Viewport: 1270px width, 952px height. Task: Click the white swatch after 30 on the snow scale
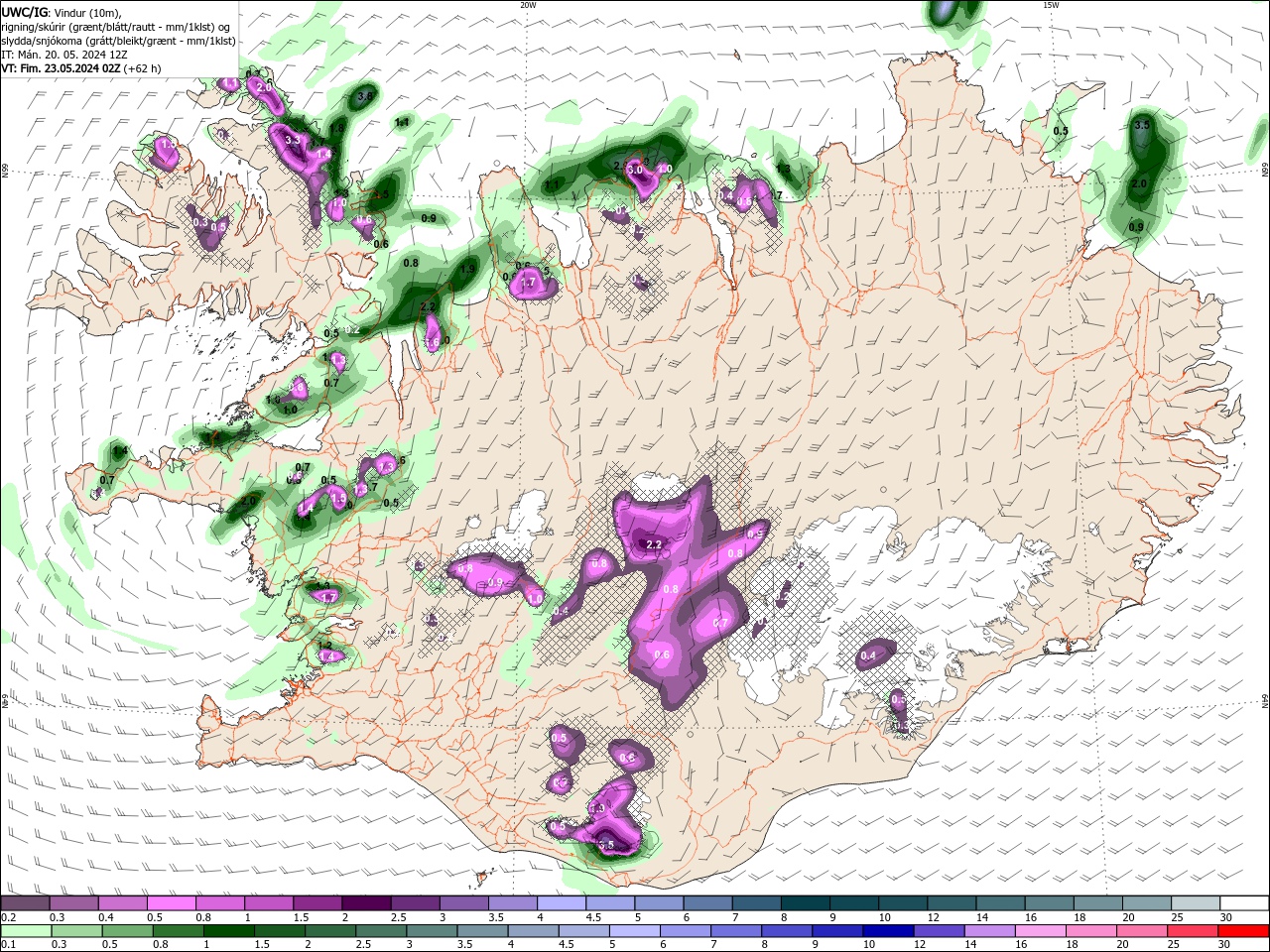coord(1245,902)
